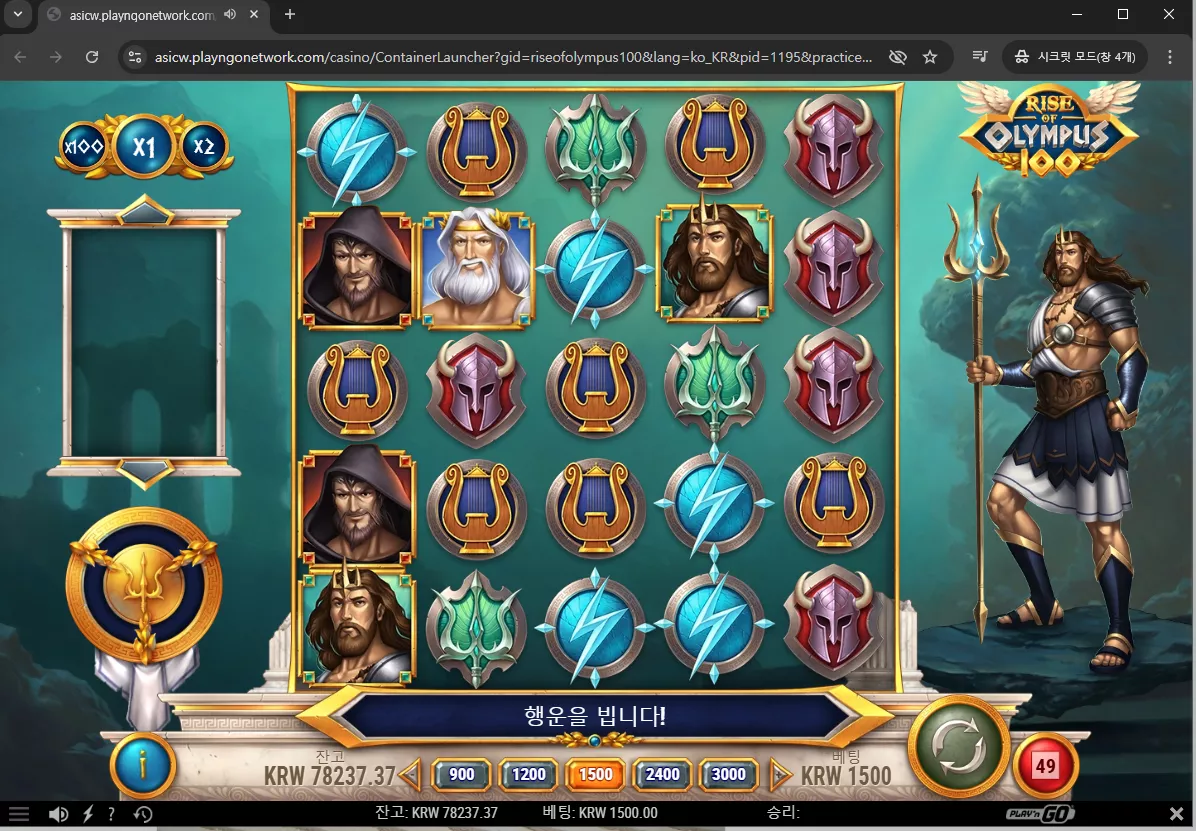Click the helmet symbol in third row, second column

click(477, 389)
